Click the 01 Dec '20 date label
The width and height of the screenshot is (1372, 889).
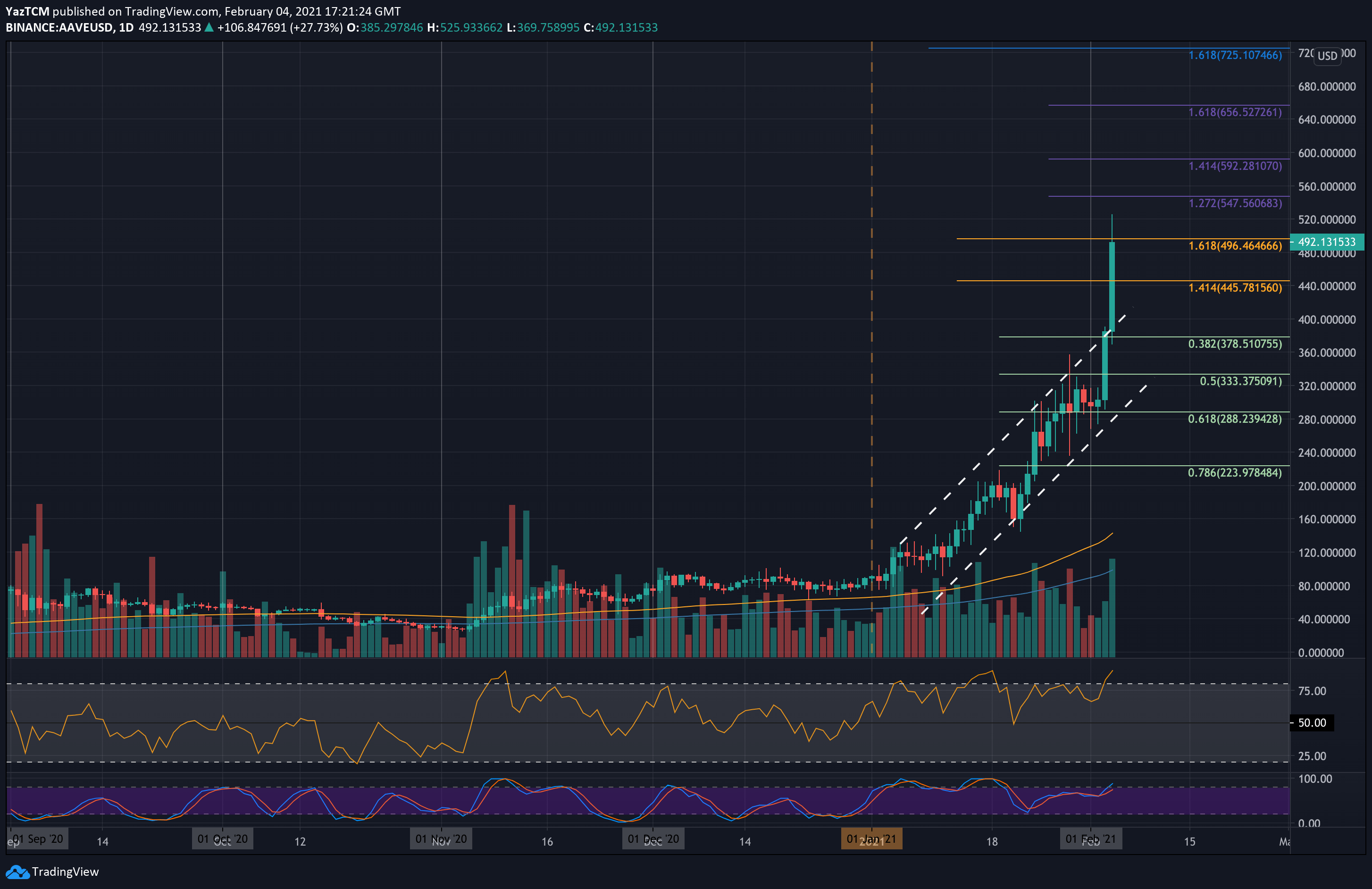point(653,839)
